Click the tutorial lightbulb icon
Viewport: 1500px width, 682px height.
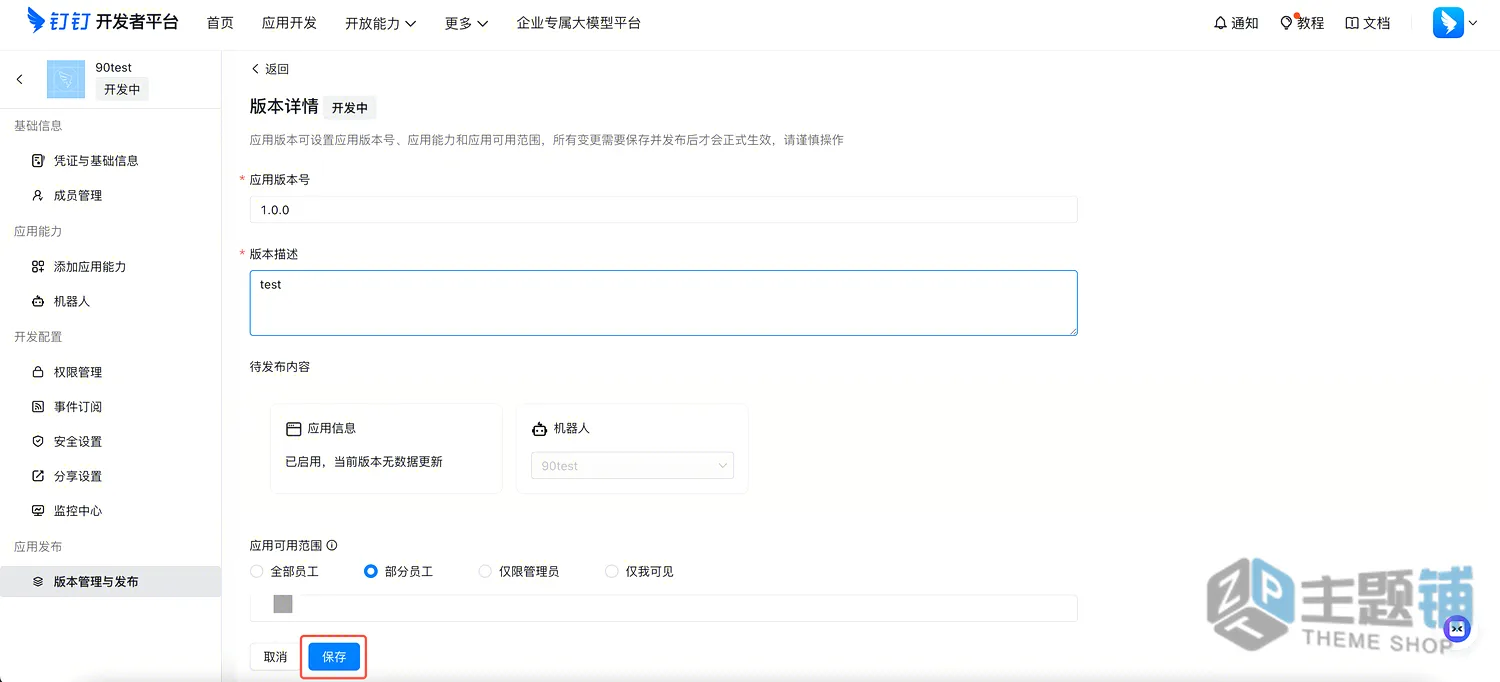click(1287, 23)
